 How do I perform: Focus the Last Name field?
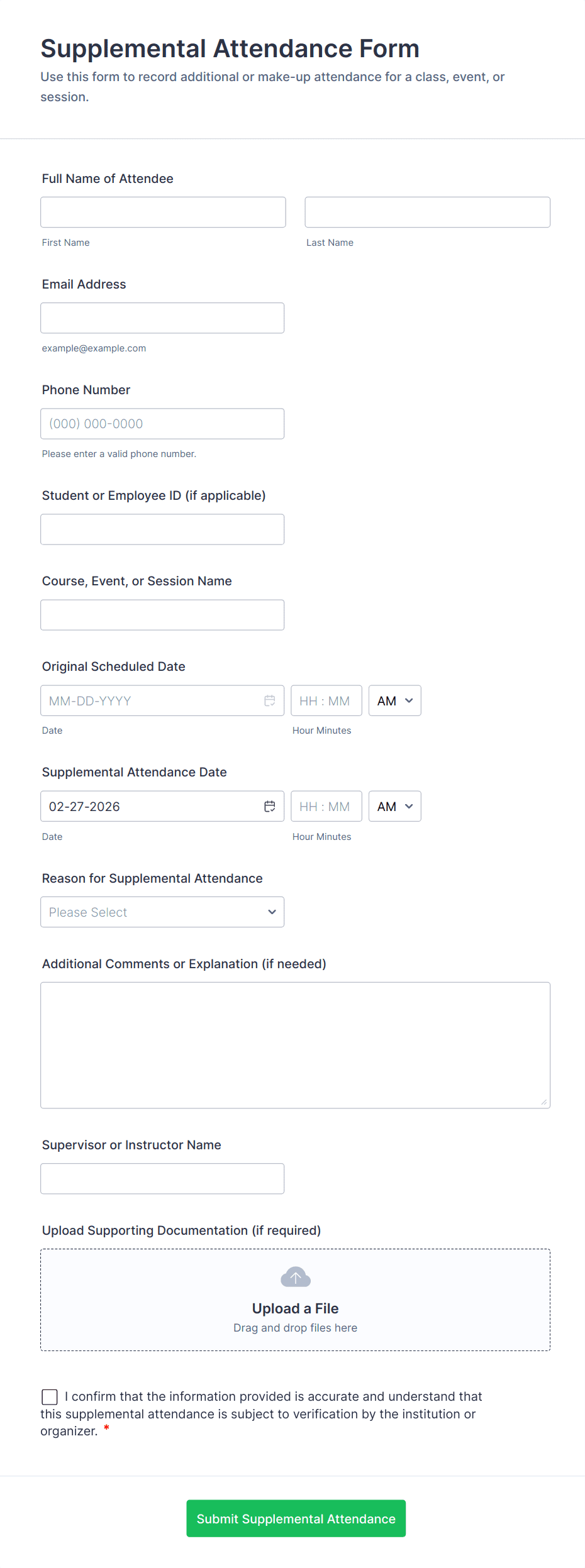coord(428,212)
